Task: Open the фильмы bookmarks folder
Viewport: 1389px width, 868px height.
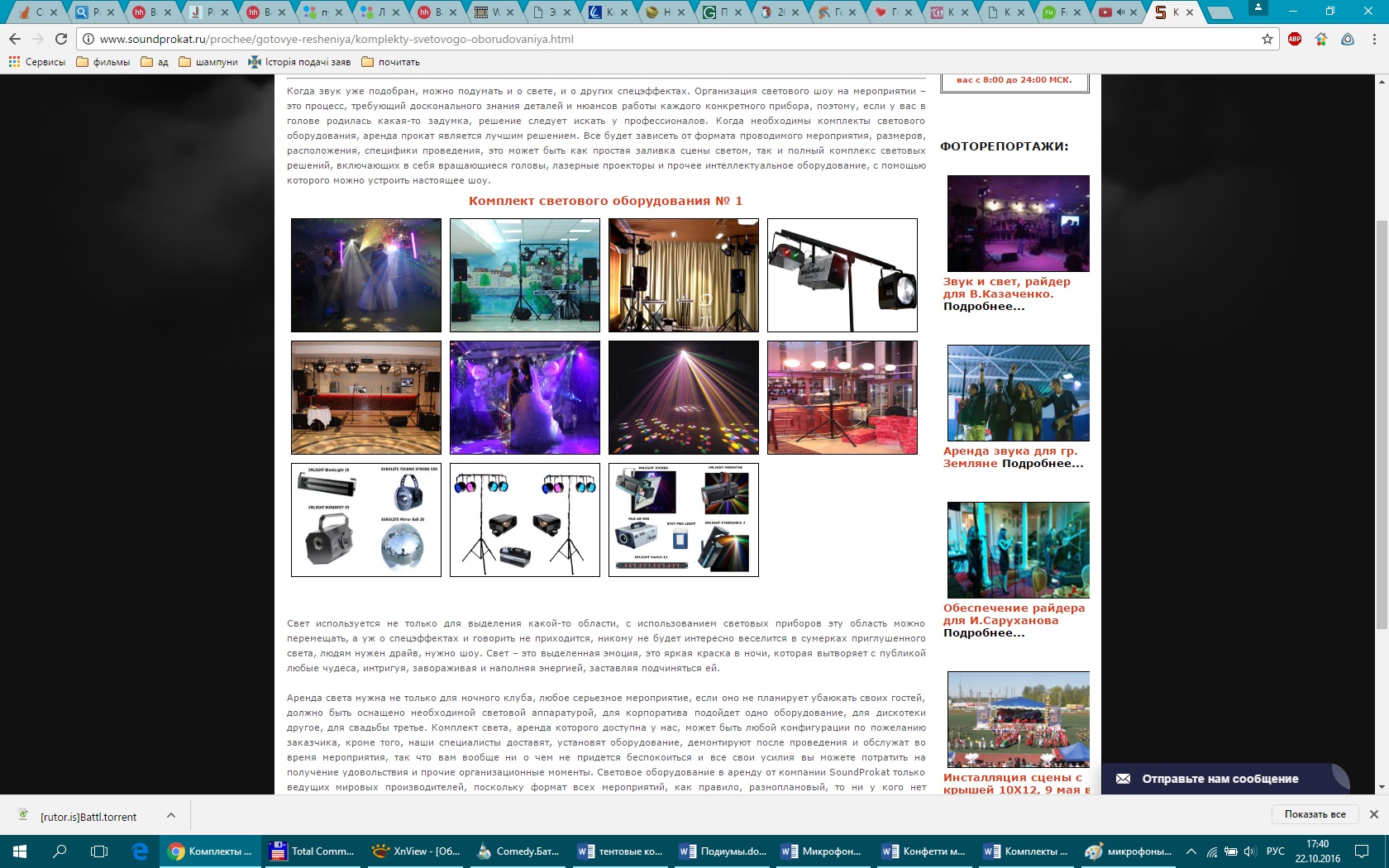Action: click(x=103, y=62)
